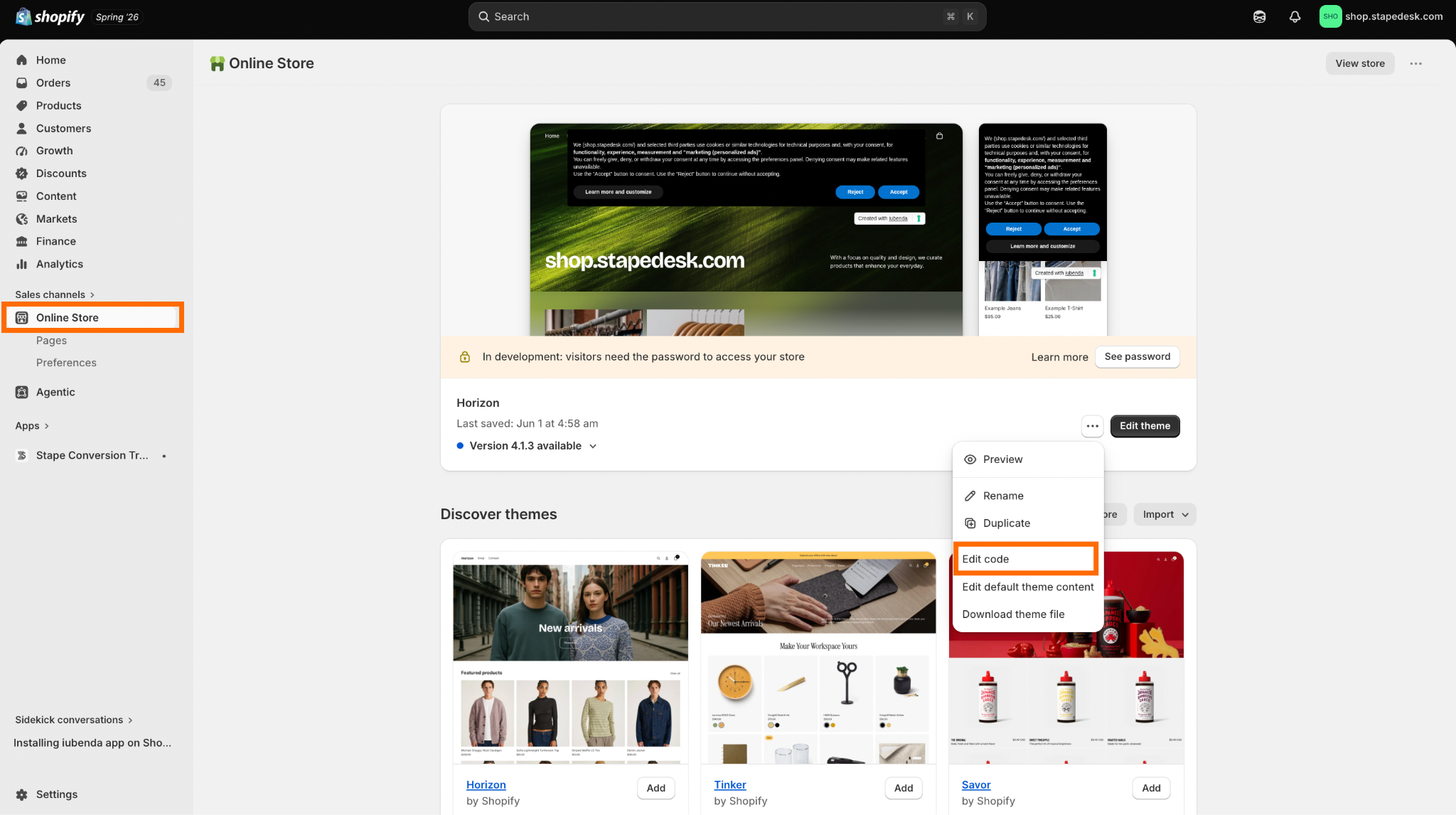Add the Savor theme
The height and width of the screenshot is (815, 1456).
point(1151,788)
